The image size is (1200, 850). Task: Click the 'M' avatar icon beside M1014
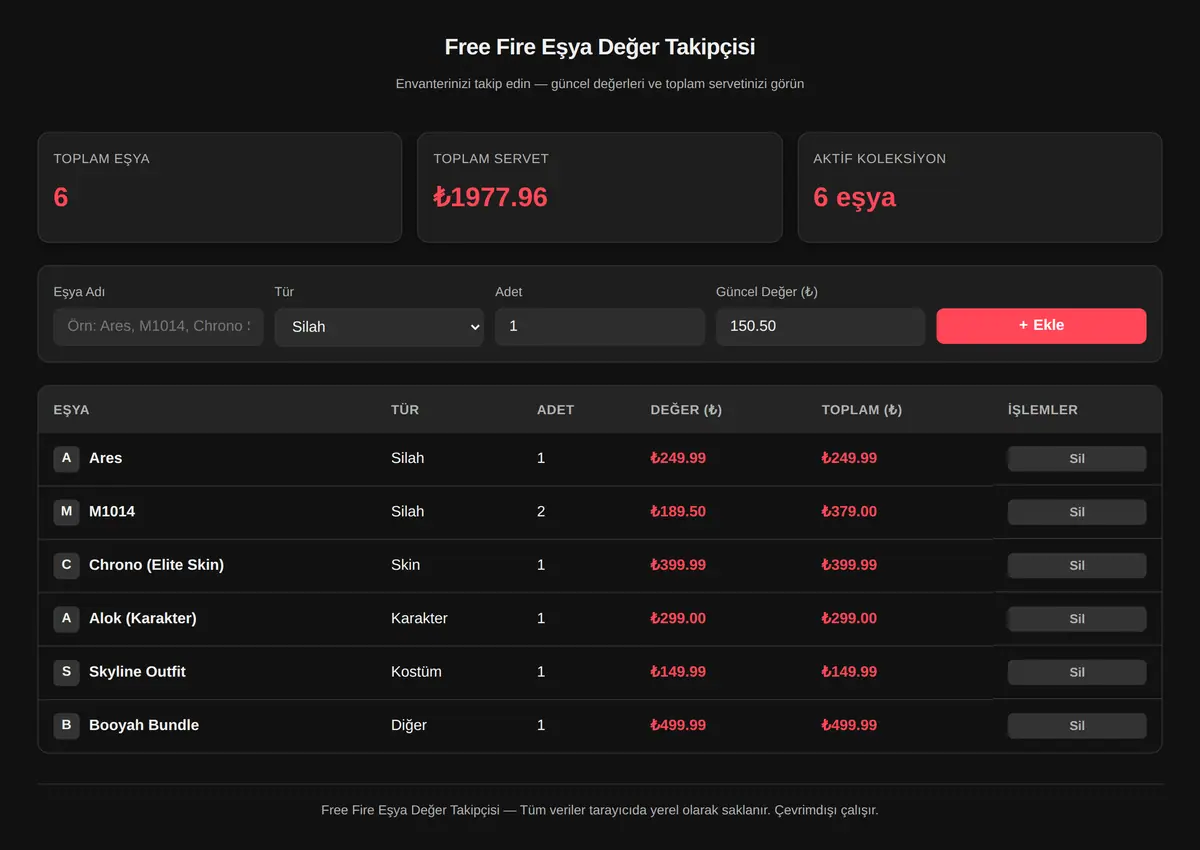pos(66,512)
